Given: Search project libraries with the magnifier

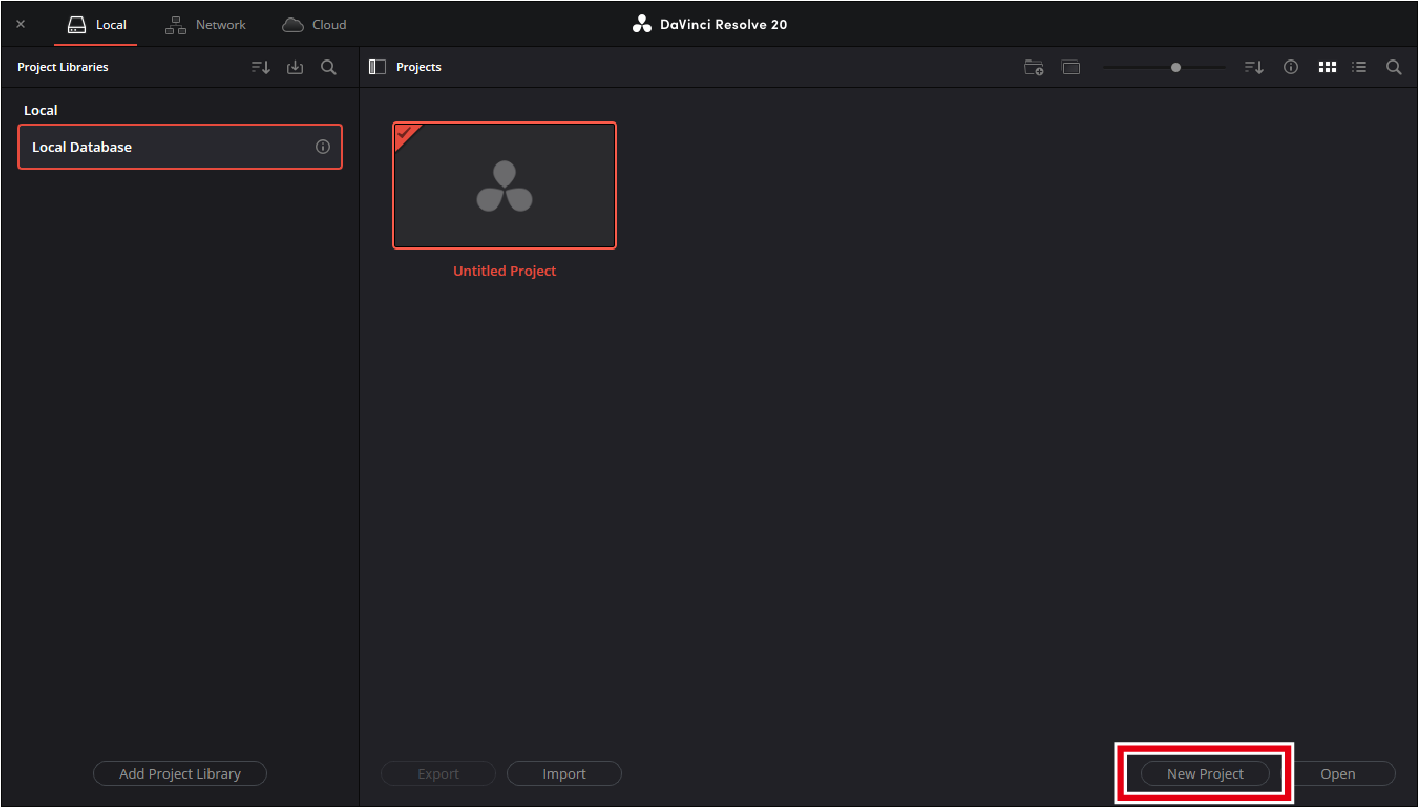Looking at the screenshot, I should click(x=328, y=67).
